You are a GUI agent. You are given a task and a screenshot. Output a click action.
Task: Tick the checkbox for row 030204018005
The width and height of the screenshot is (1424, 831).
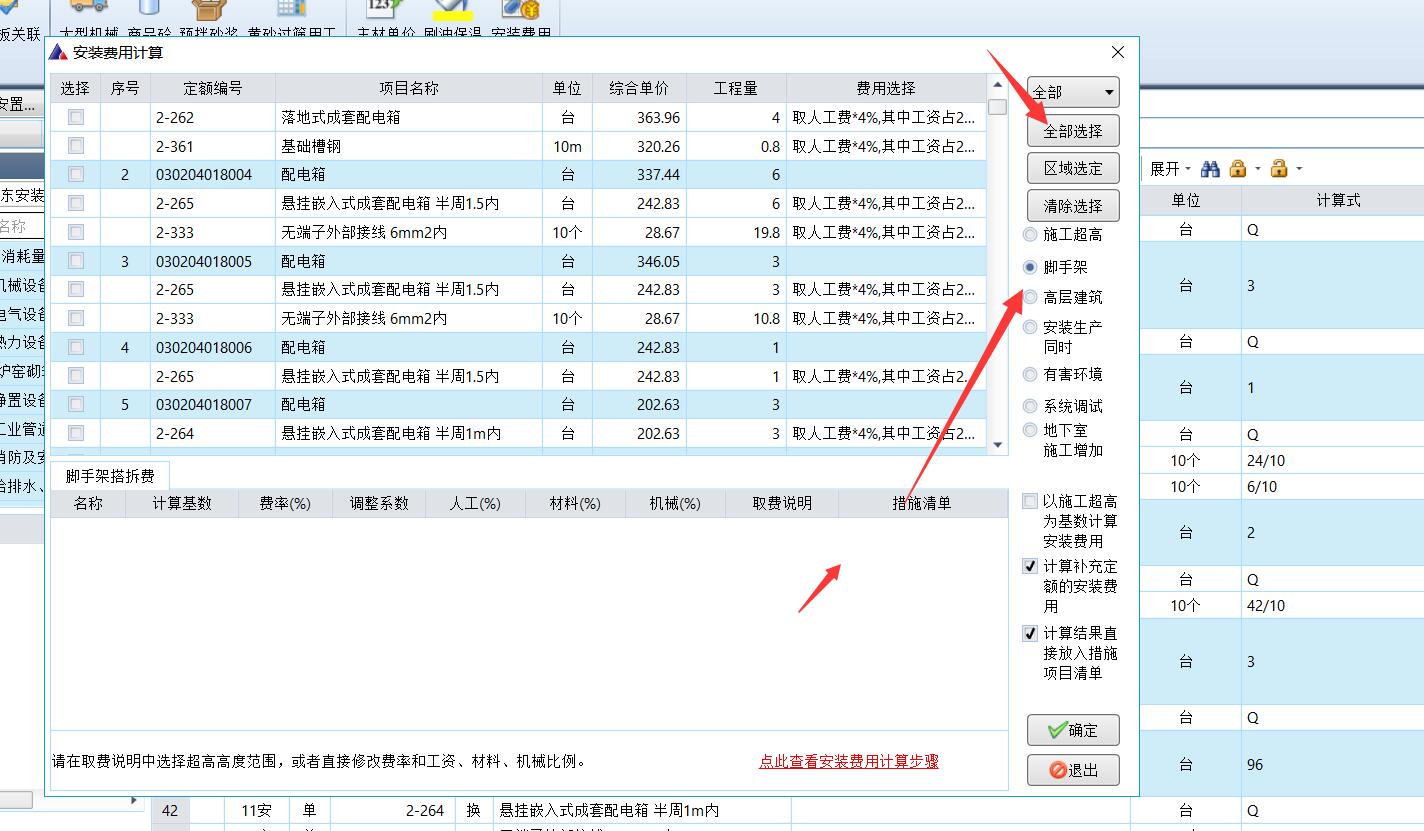point(75,261)
